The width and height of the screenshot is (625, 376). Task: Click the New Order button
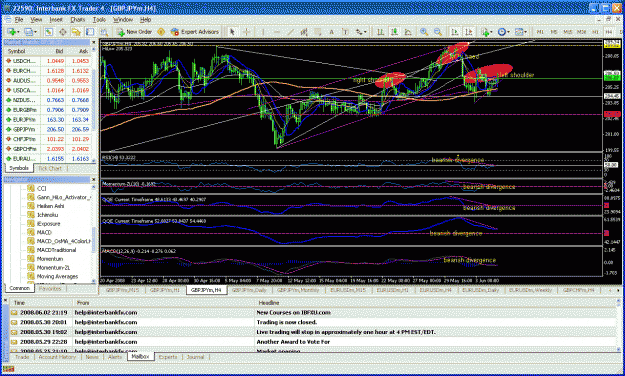pos(134,32)
